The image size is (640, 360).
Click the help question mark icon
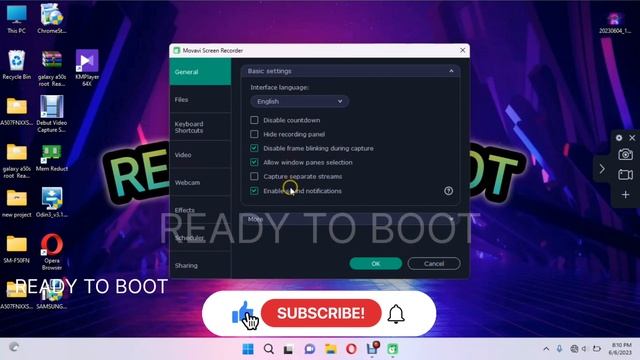448,191
